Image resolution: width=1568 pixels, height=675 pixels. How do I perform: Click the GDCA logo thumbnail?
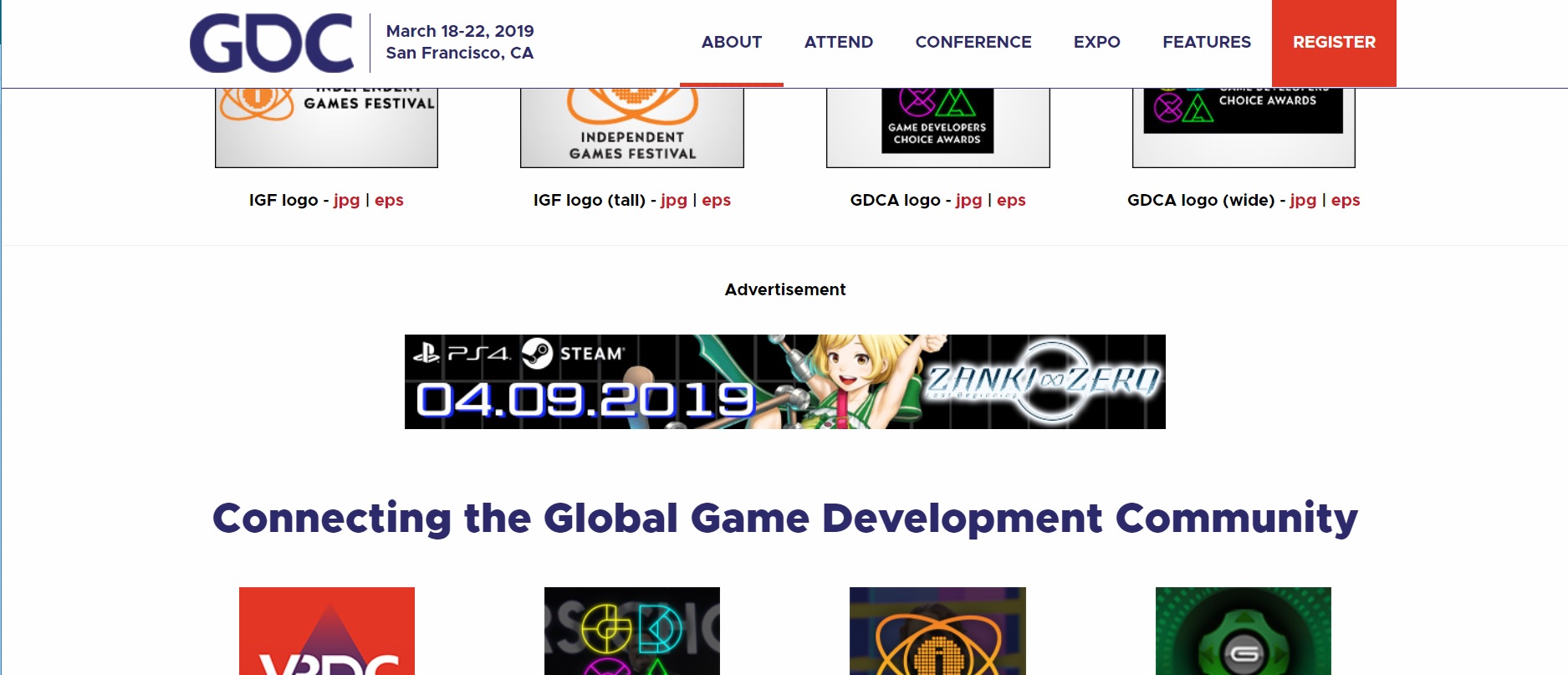pos(938,127)
